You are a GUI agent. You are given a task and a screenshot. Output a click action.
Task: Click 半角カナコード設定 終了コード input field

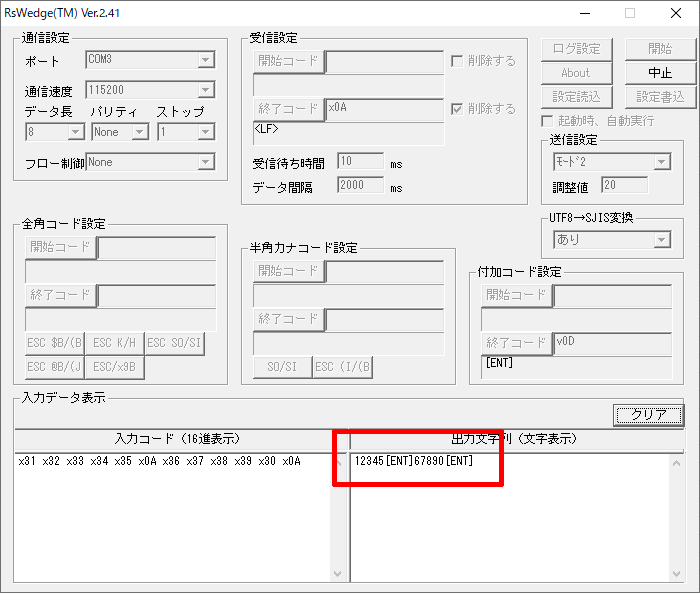point(385,320)
